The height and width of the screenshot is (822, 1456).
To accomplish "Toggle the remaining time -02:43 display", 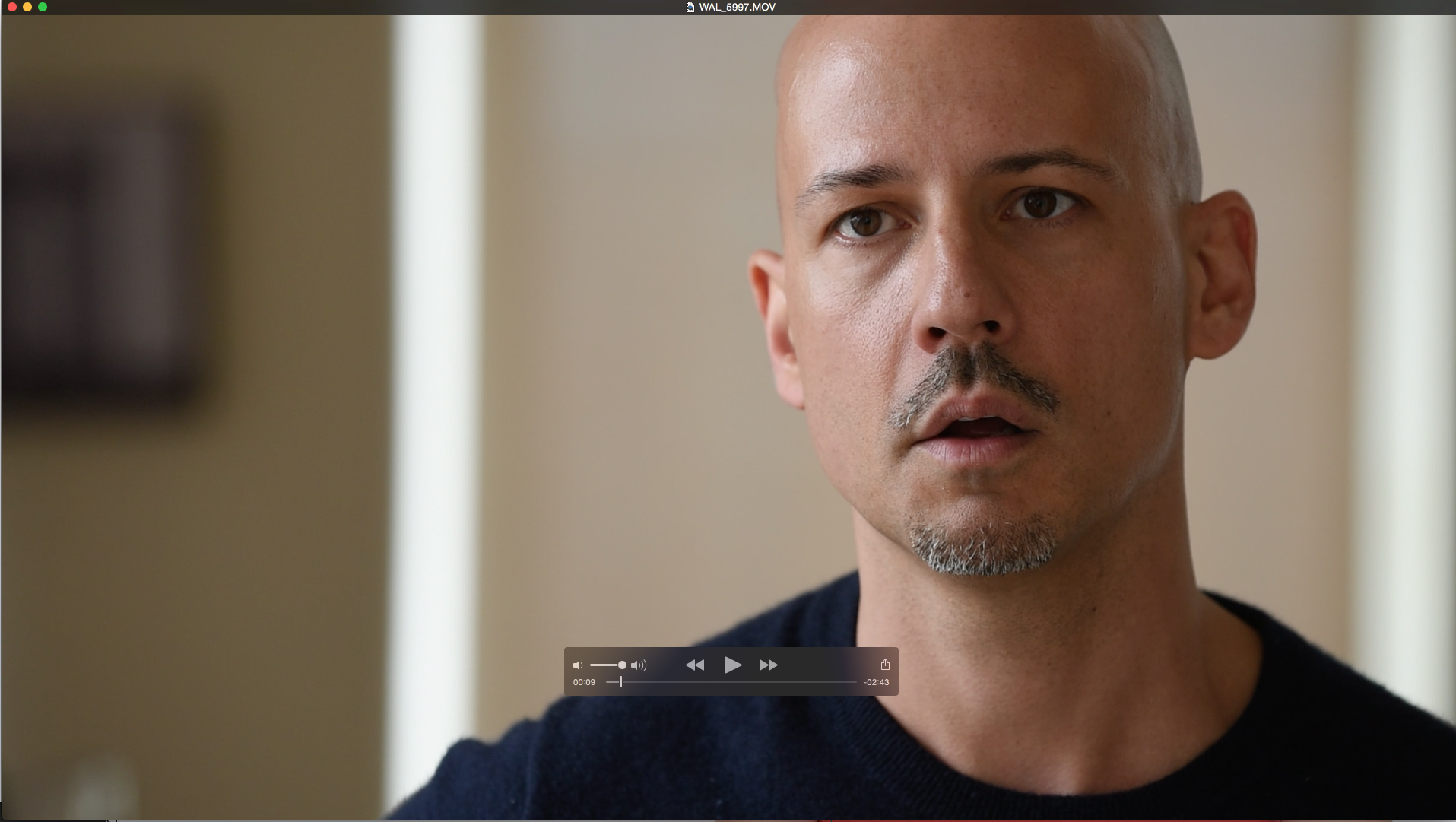I will coord(876,682).
